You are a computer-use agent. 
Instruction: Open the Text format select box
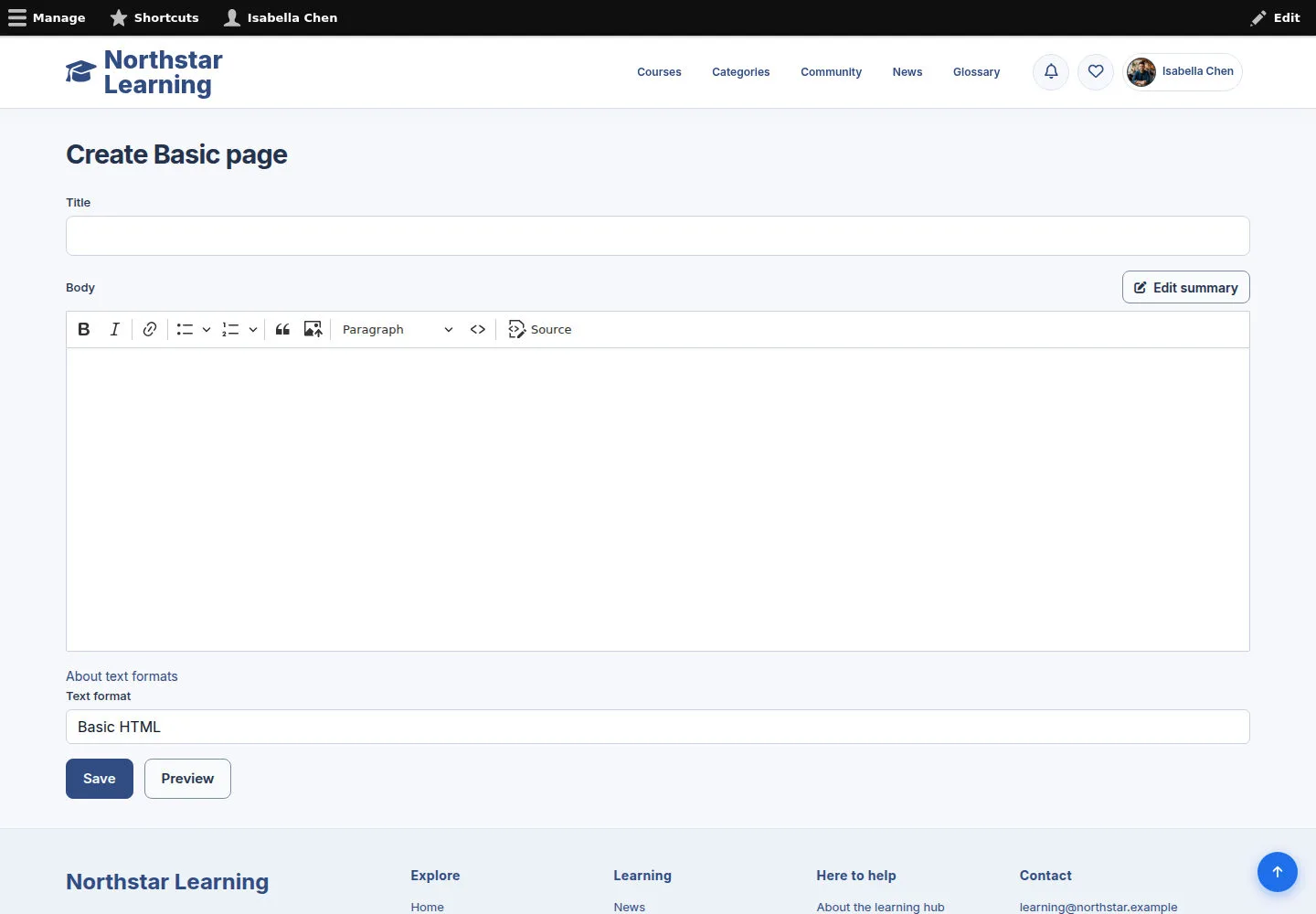658,727
